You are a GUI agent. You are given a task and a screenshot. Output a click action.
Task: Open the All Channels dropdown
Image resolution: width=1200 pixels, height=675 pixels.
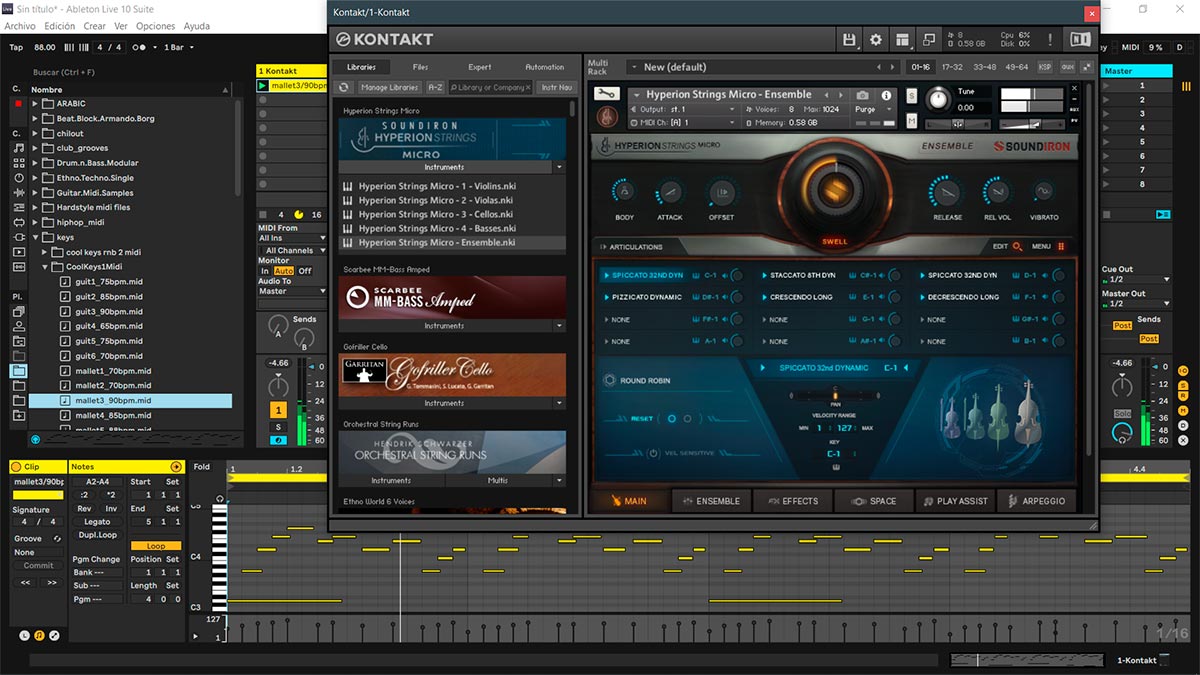click(292, 250)
